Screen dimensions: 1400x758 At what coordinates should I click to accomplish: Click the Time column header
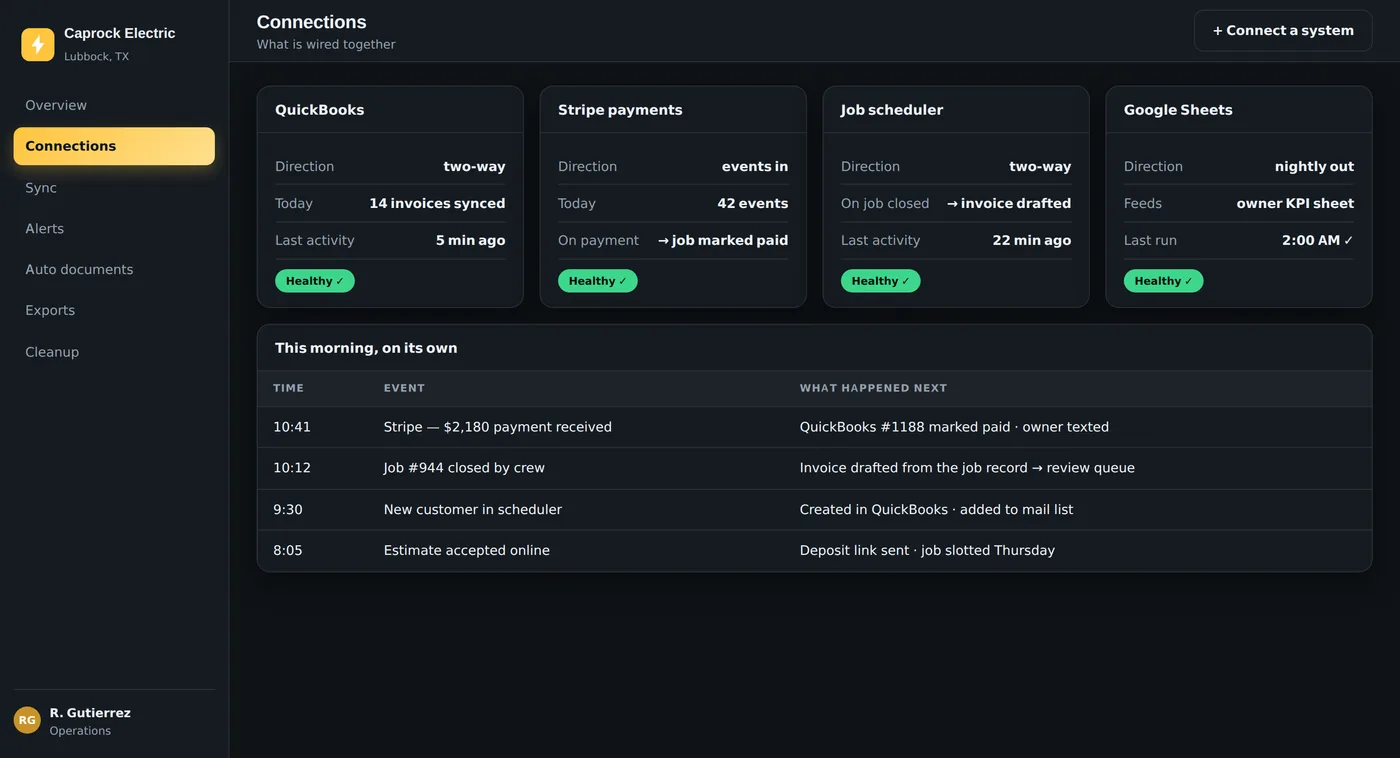pos(288,388)
